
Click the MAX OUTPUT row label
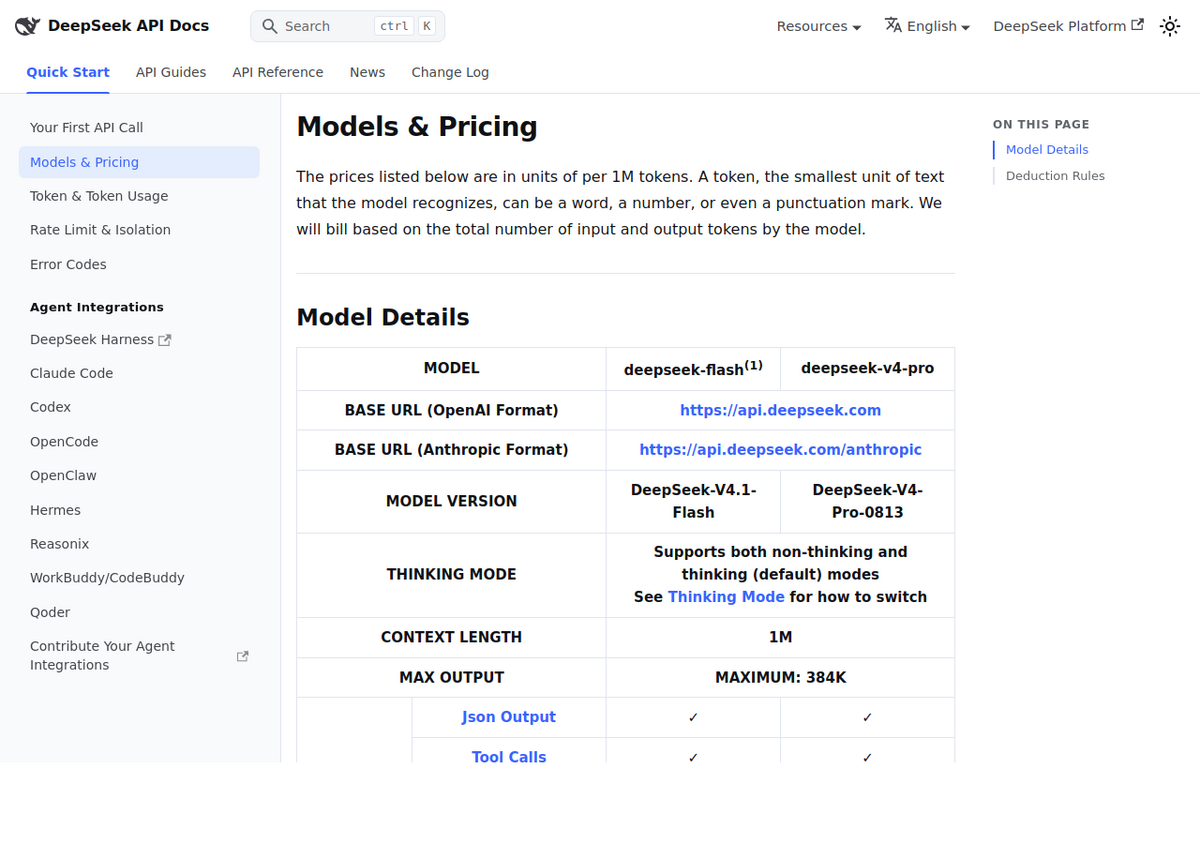451,677
